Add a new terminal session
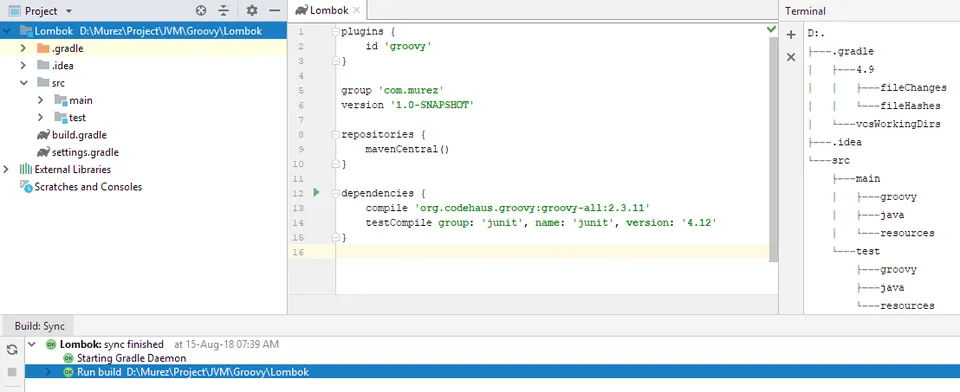The height and width of the screenshot is (392, 960). [x=791, y=34]
